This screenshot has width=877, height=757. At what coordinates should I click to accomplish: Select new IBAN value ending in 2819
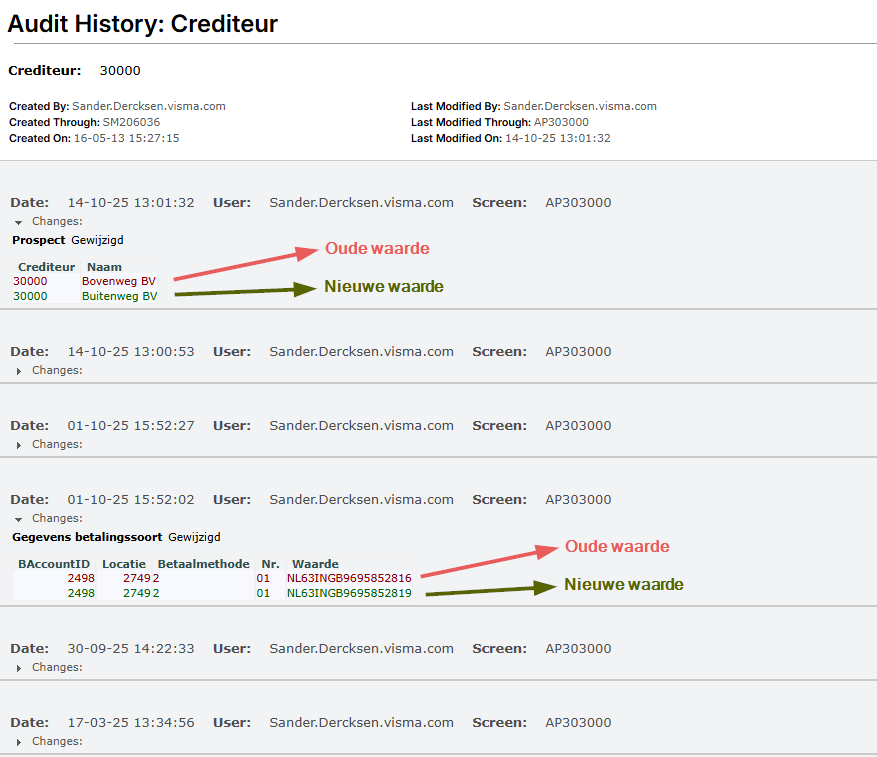pyautogui.click(x=349, y=593)
